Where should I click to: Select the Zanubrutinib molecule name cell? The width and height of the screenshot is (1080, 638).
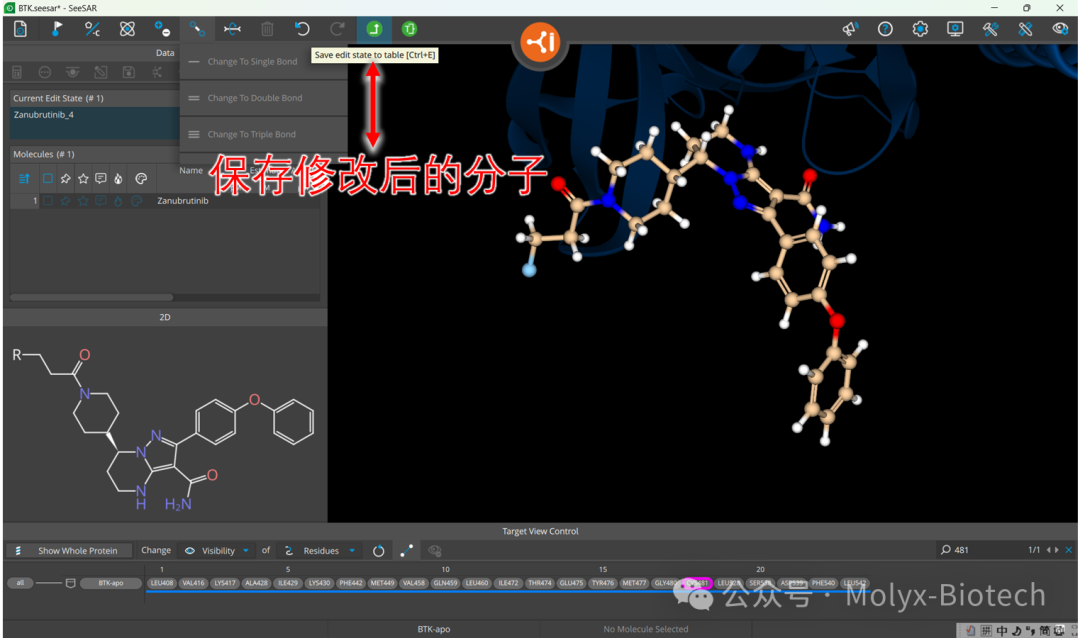click(183, 201)
